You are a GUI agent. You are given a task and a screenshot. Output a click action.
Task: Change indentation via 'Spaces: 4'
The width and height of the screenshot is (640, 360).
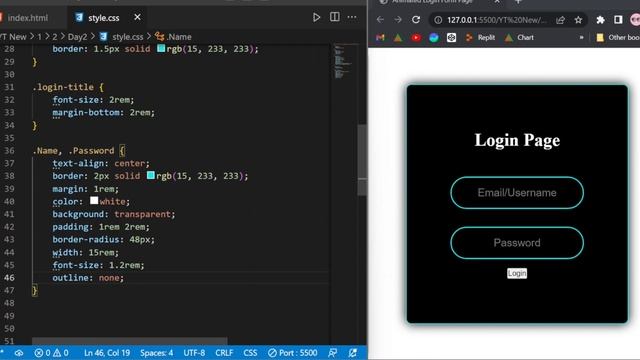click(156, 353)
